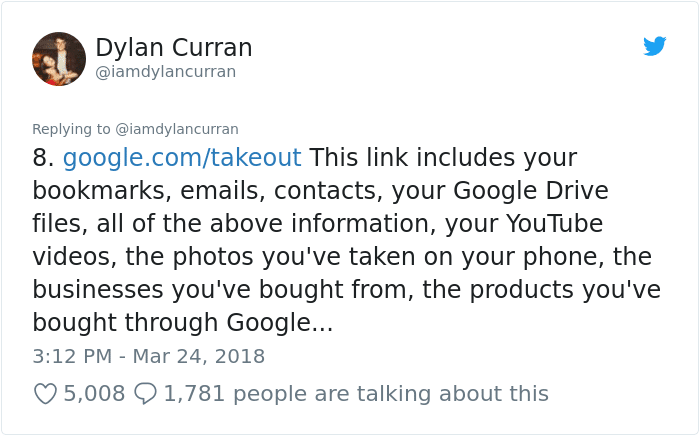Click "Mar 24, 2018" date text
Image resolution: width=700 pixels, height=436 pixels.
200,356
